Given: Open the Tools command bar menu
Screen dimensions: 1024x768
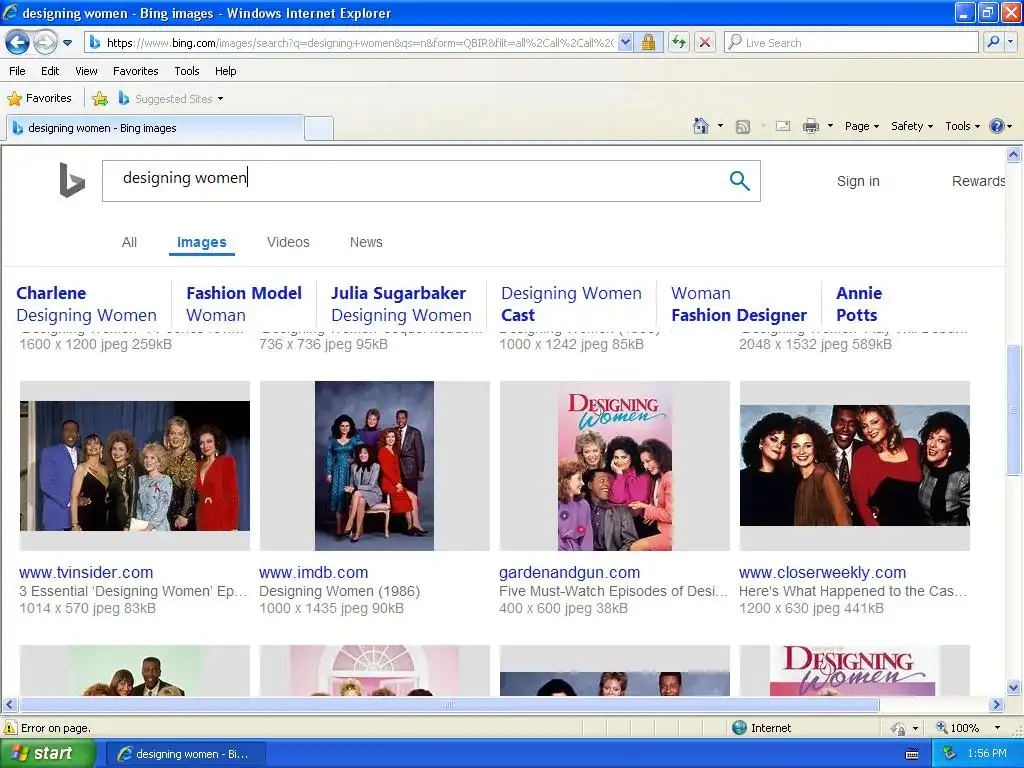Looking at the screenshot, I should click(x=962, y=126).
